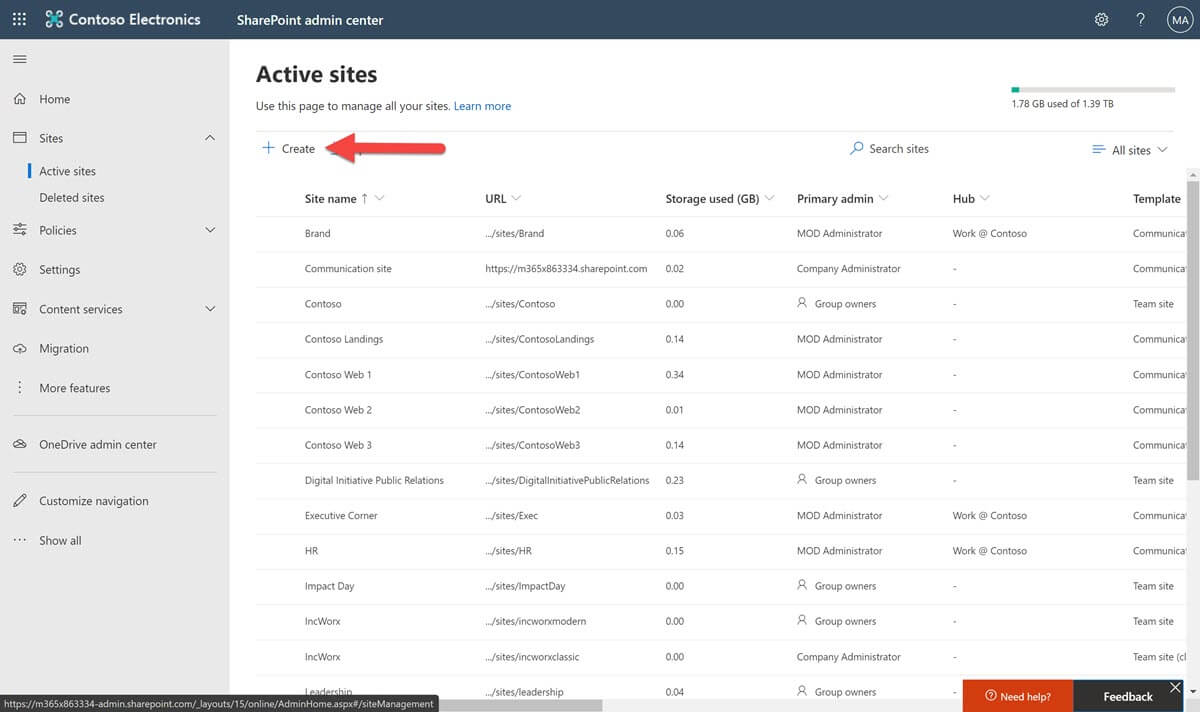Select the Brand site row name
The height and width of the screenshot is (712, 1200).
coord(317,233)
